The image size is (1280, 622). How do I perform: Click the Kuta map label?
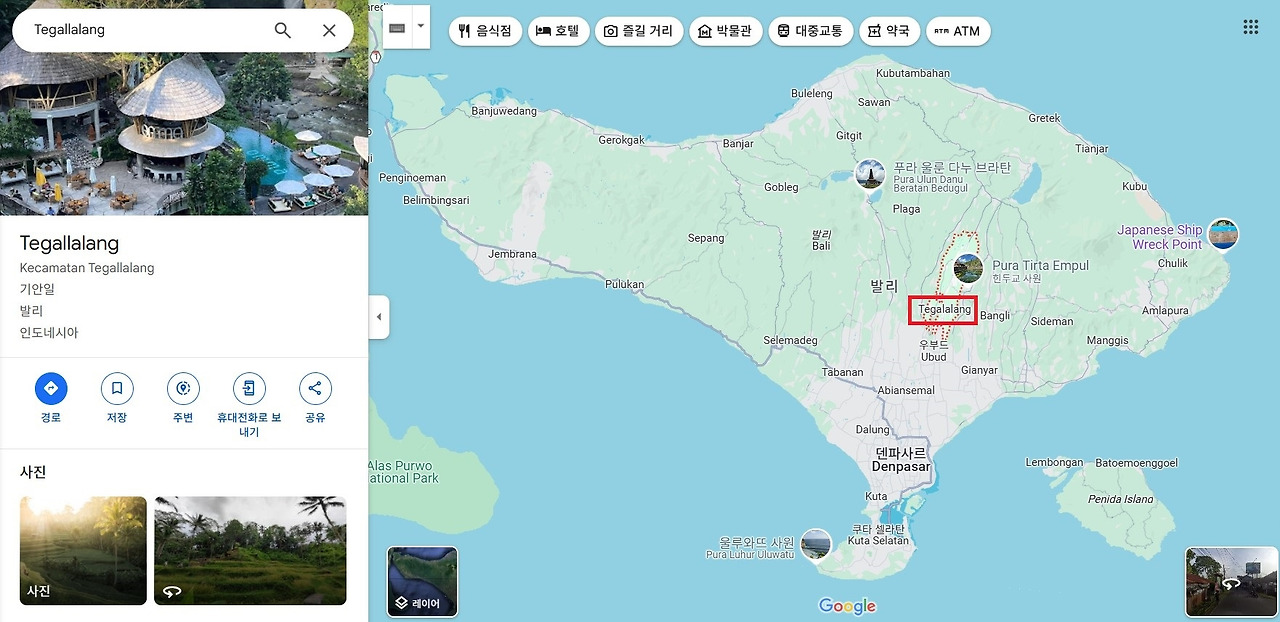tap(876, 496)
